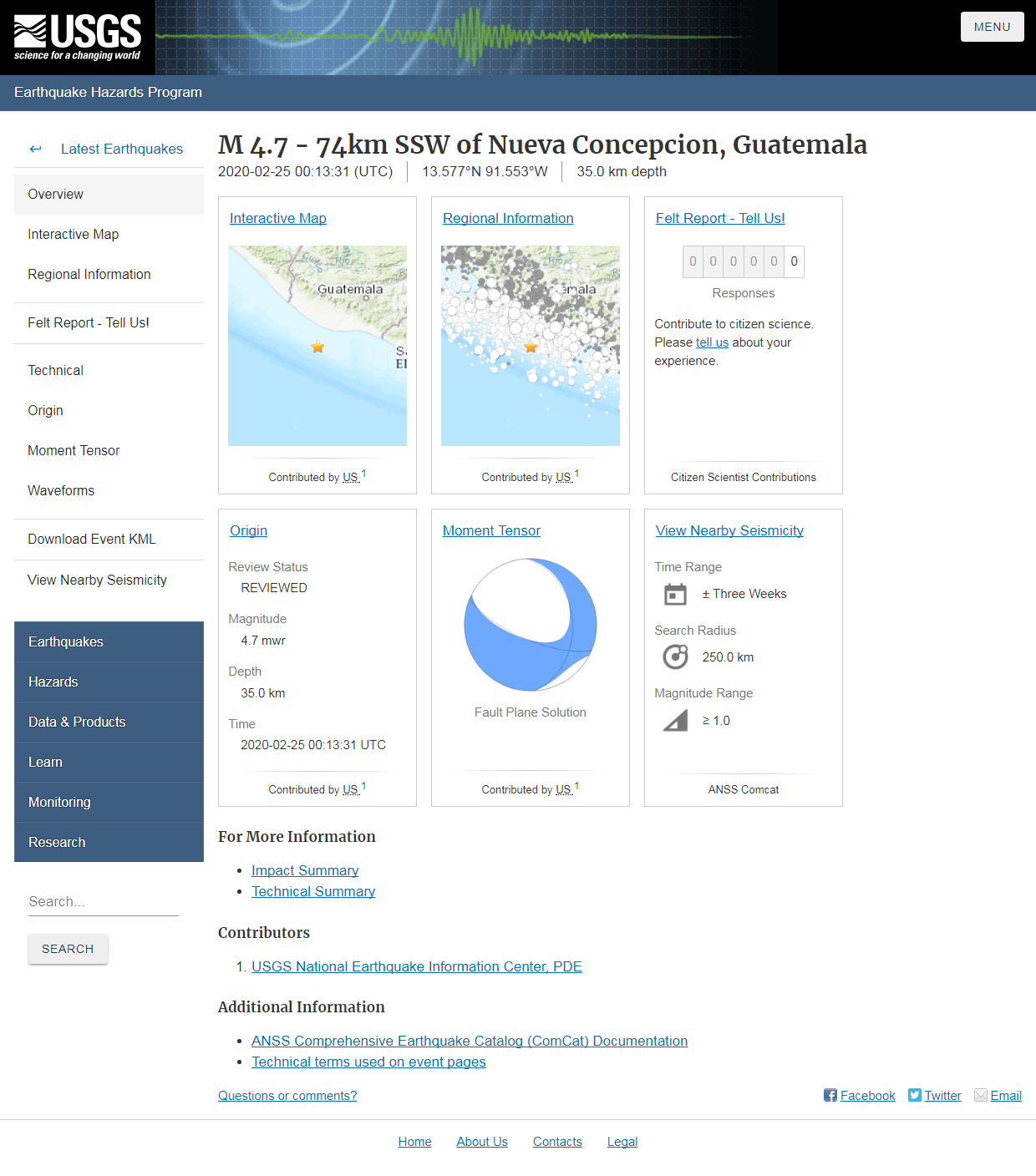Screen dimensions: 1036x1176
Task: Click the star epicenter on Interactive Map
Action: [x=317, y=347]
